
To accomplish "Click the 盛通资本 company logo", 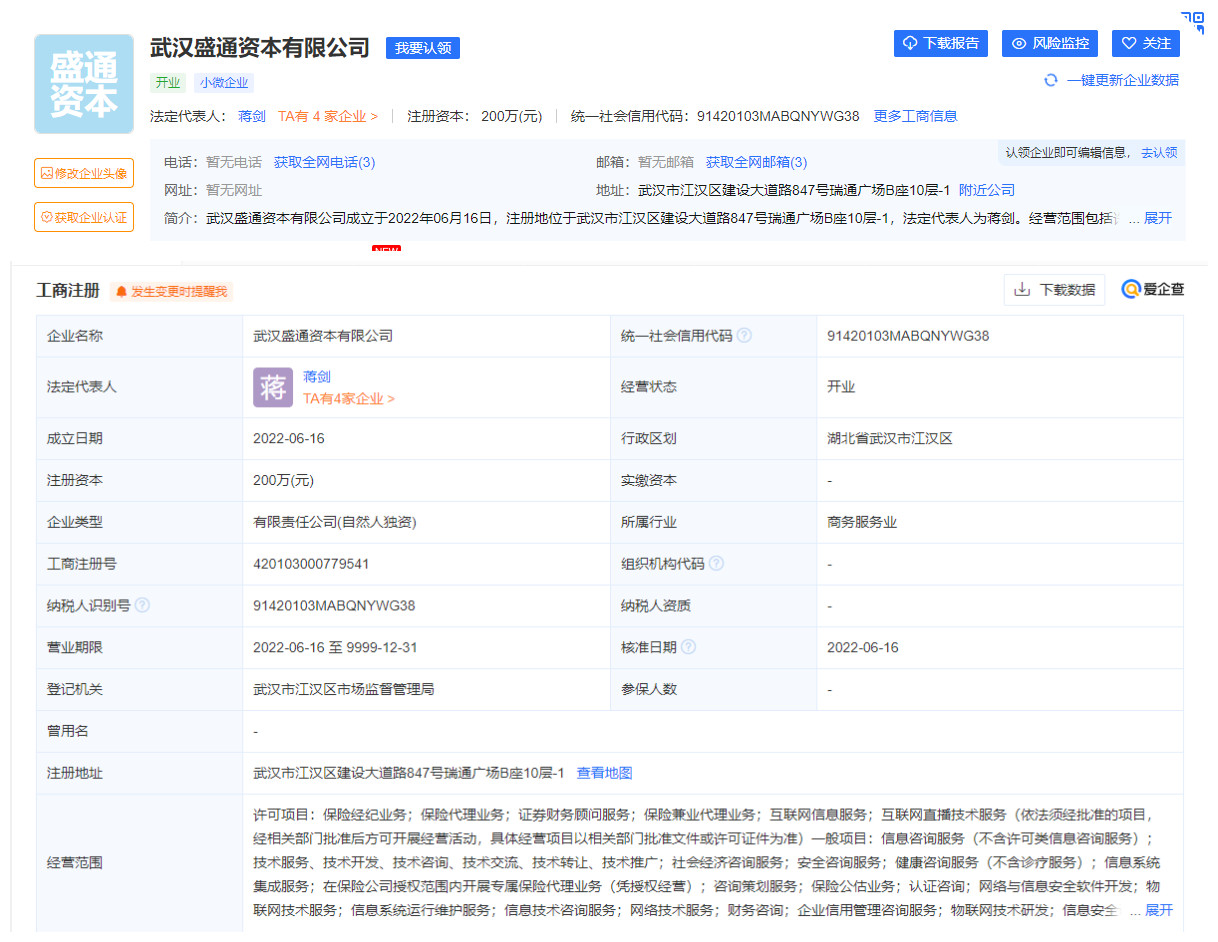I will click(x=84, y=84).
